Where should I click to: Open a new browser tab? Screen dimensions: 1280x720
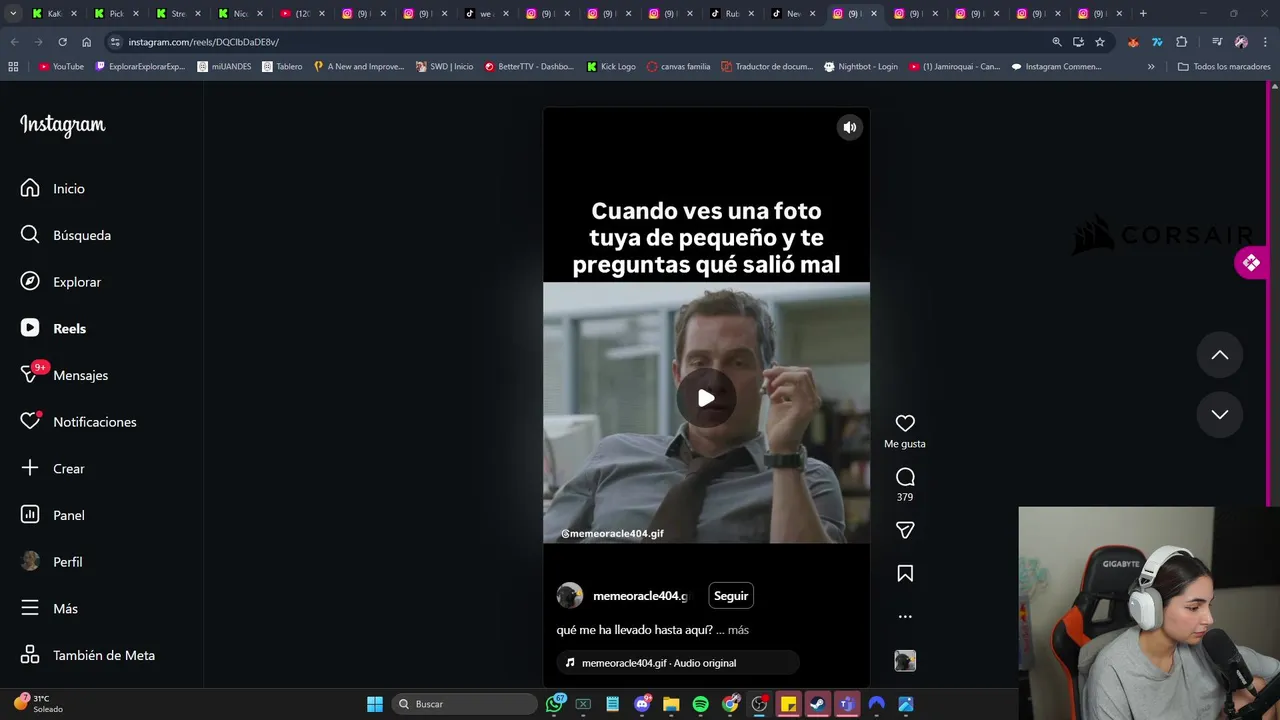[x=1143, y=13]
